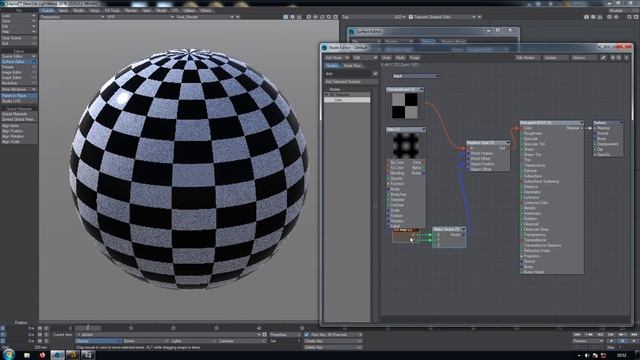This screenshot has width=640, height=360.
Task: Open the Add Node dropdown in Node Editor
Action: 337,58
